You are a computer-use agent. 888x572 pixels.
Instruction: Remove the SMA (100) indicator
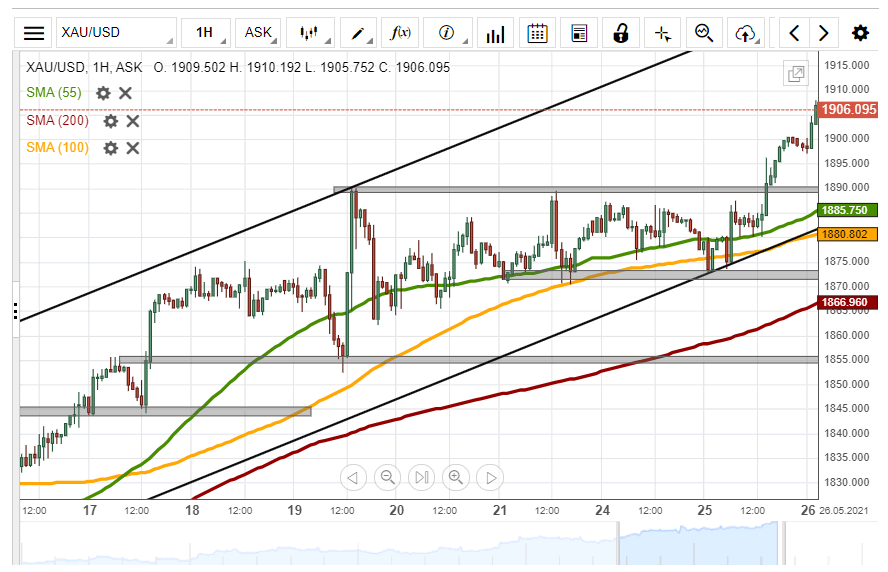pos(132,148)
